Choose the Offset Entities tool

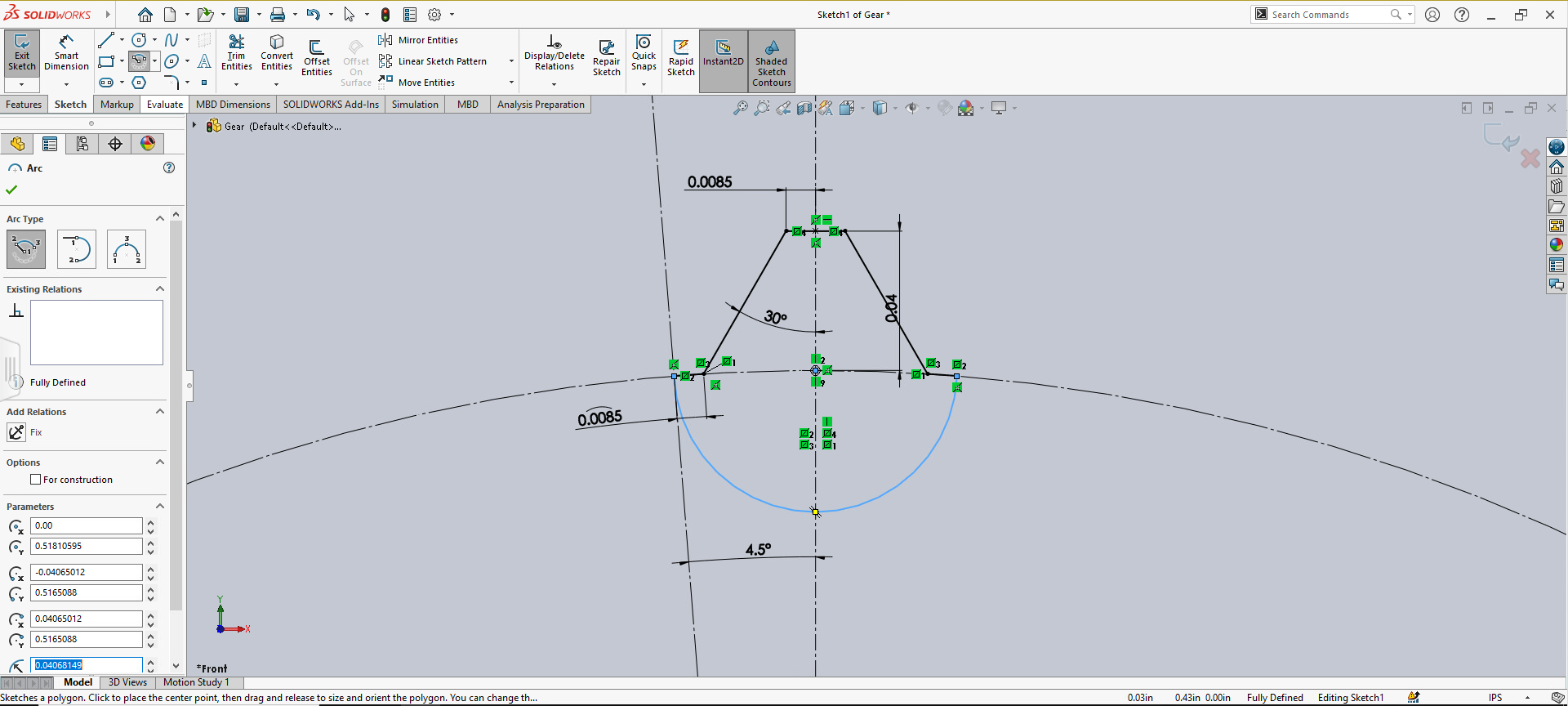coord(316,57)
